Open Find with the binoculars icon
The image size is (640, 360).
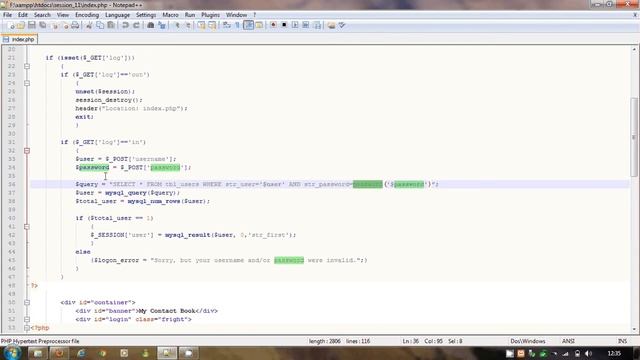point(151,25)
